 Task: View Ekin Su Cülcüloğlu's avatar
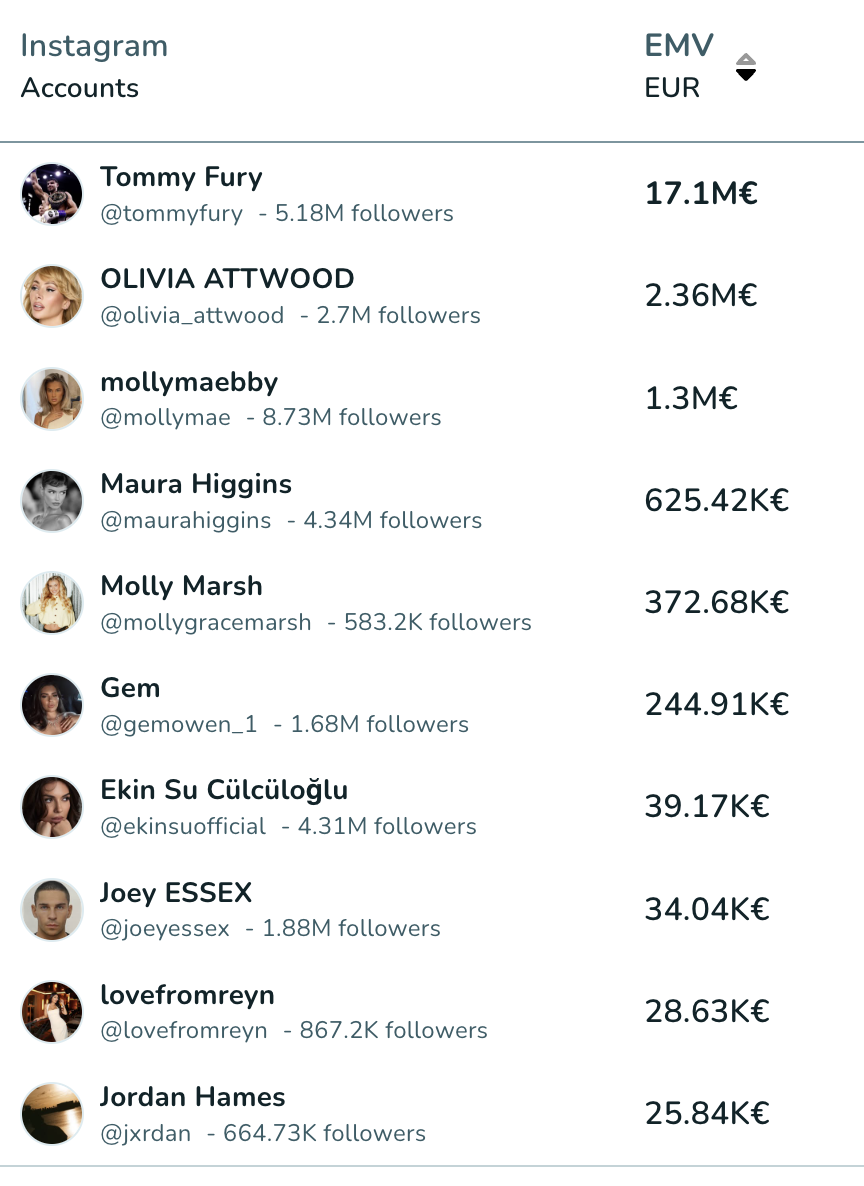coord(51,807)
